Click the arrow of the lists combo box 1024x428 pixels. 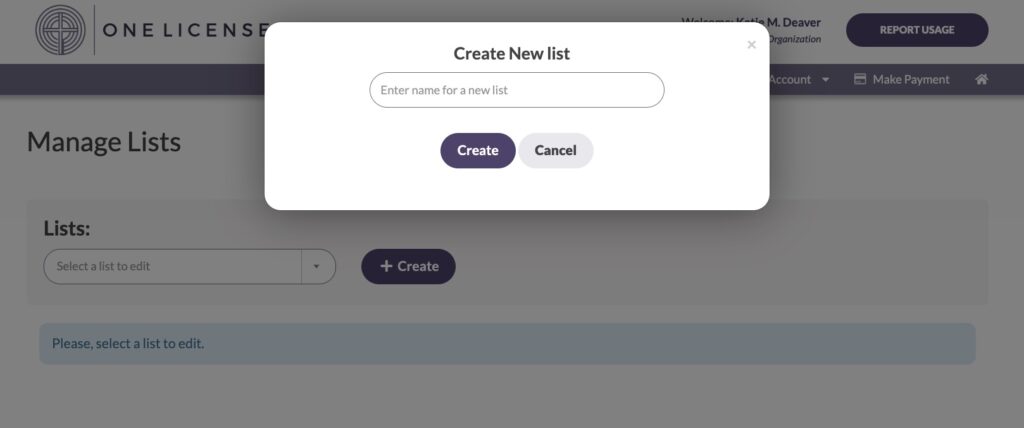tap(316, 267)
